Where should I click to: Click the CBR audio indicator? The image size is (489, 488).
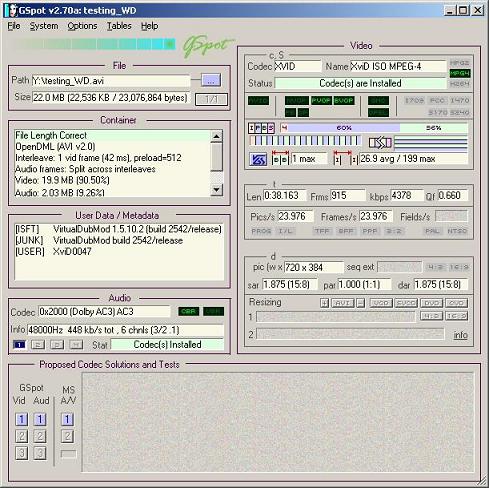(x=189, y=311)
